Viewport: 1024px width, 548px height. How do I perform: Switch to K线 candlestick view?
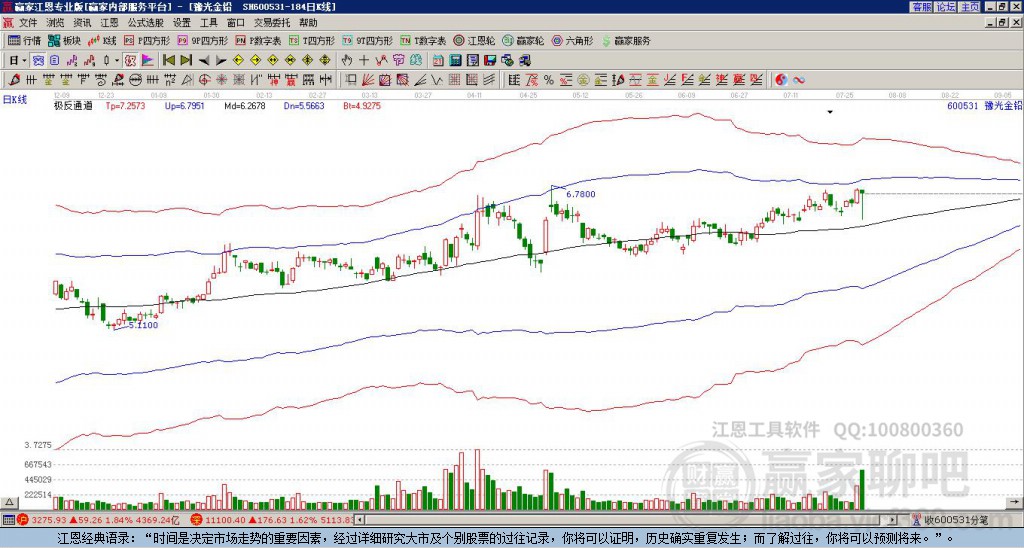tap(102, 40)
